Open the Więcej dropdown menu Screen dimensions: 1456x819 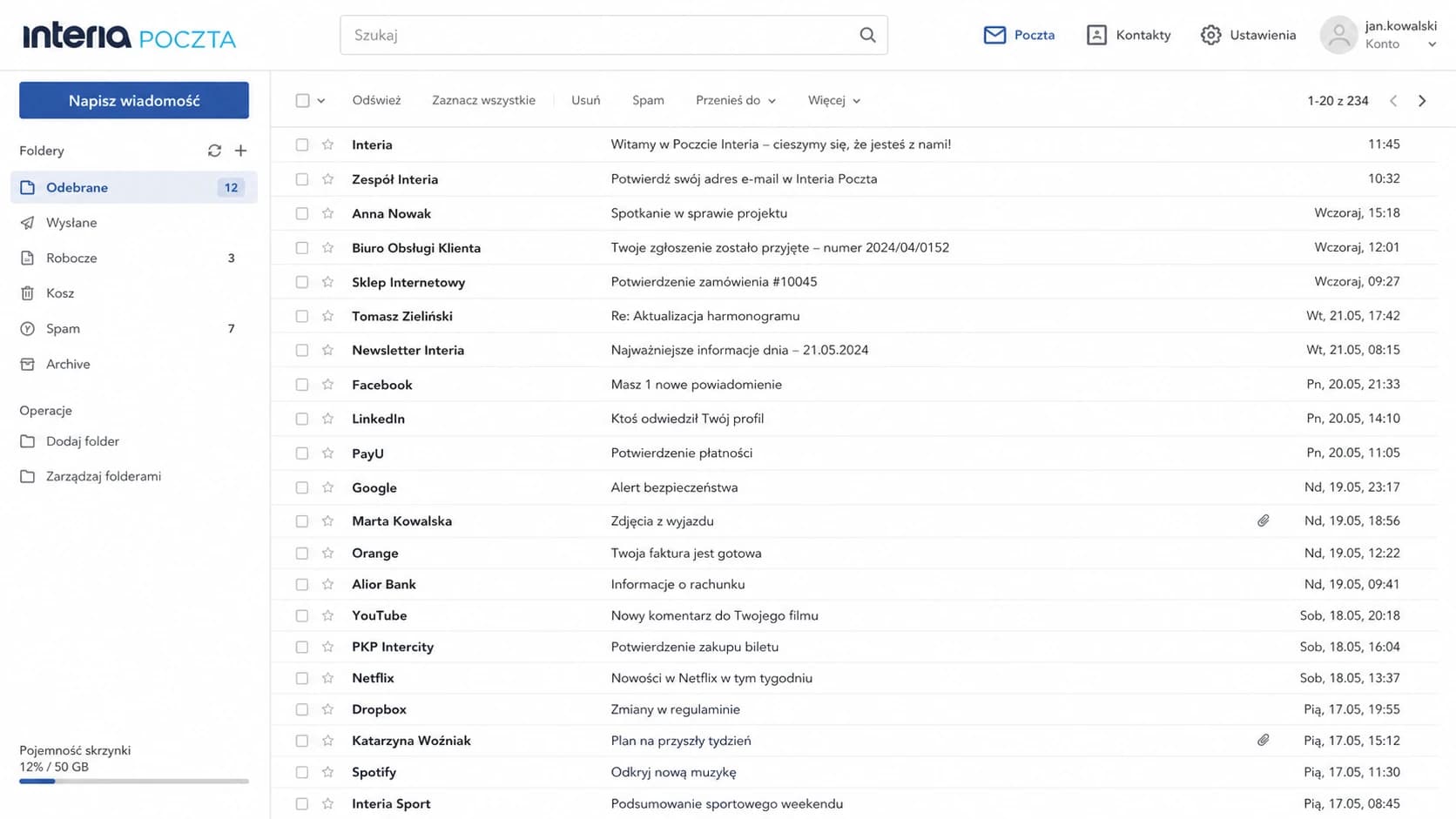[834, 100]
